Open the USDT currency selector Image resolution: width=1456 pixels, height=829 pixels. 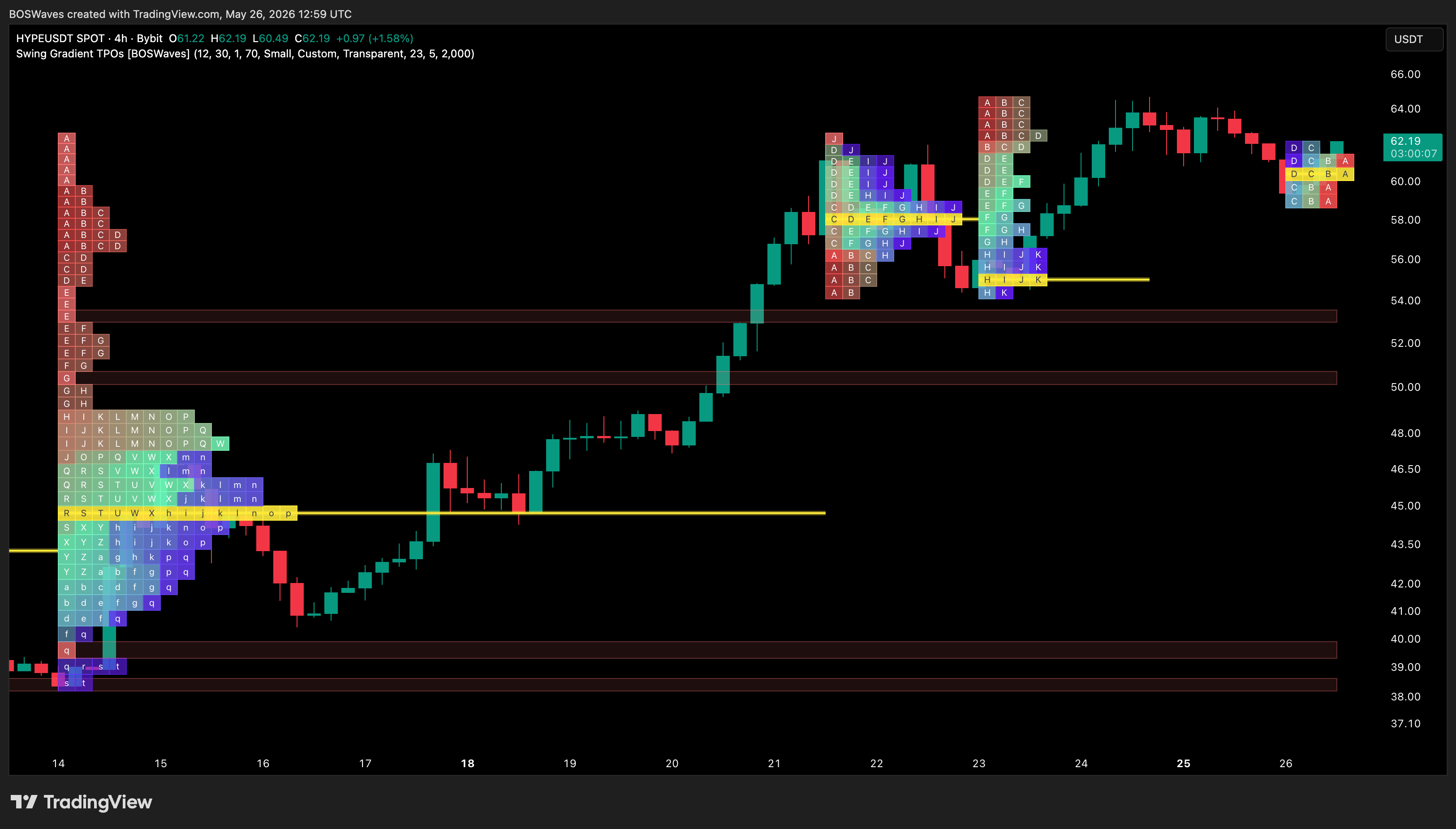coord(1414,39)
